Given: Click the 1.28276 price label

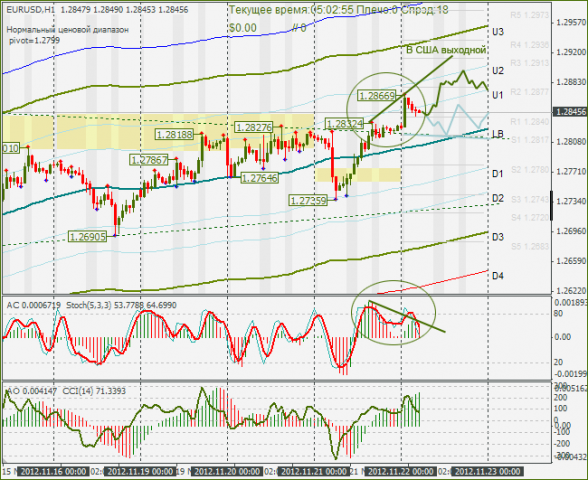Looking at the screenshot, I should [254, 127].
